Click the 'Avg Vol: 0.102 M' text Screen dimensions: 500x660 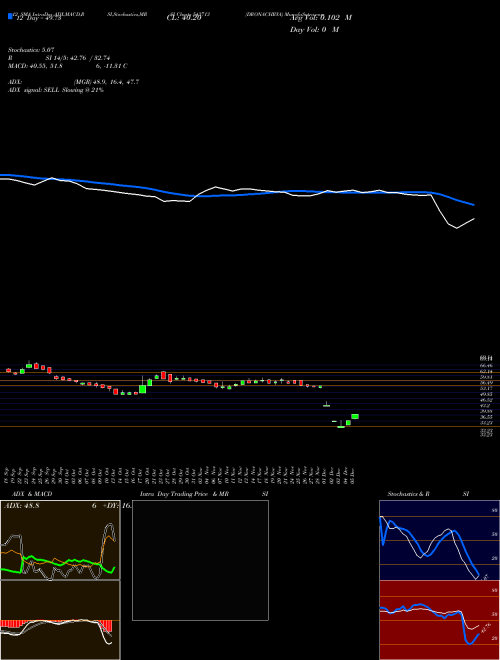320,18
